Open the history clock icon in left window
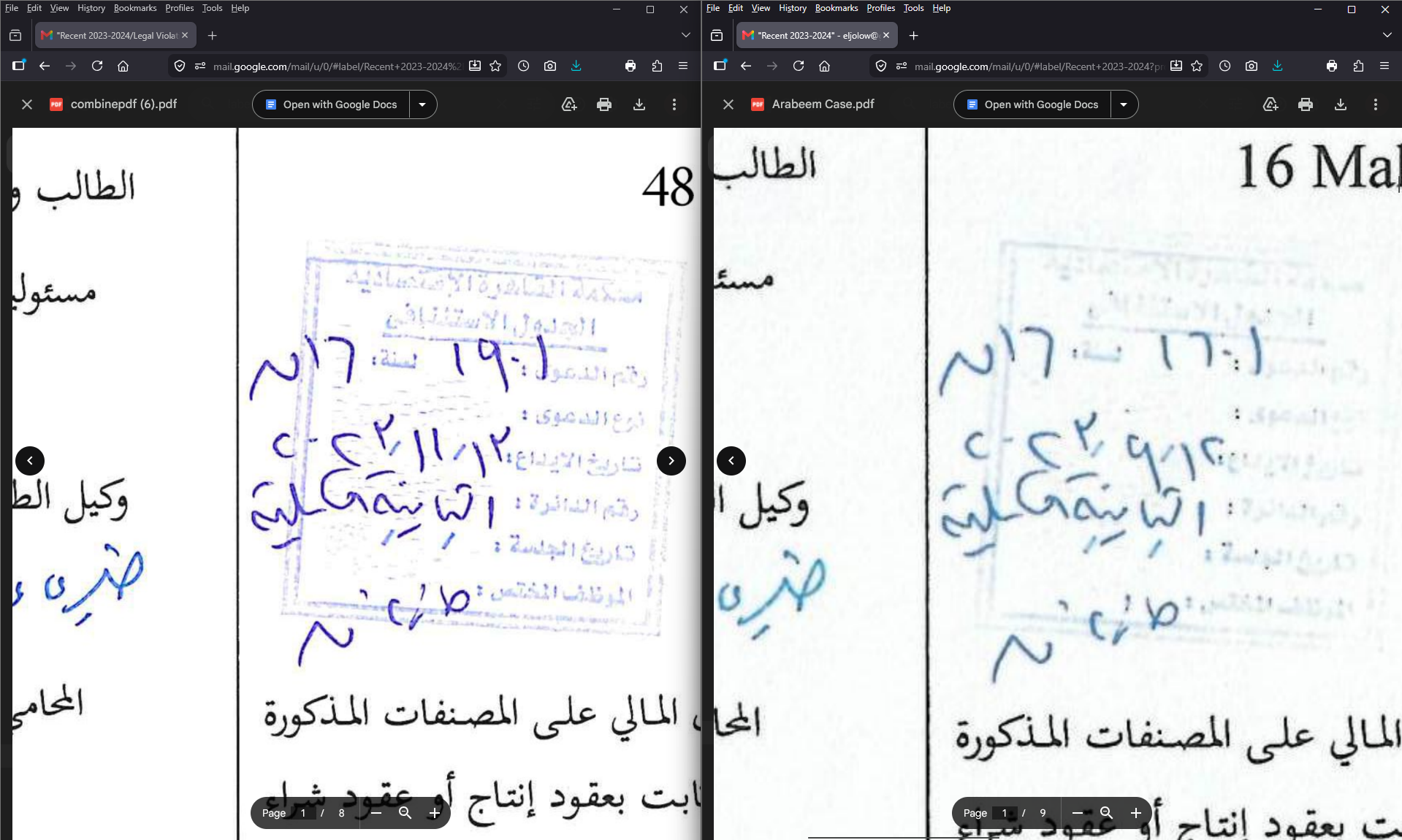The width and height of the screenshot is (1402, 840). pyautogui.click(x=524, y=66)
